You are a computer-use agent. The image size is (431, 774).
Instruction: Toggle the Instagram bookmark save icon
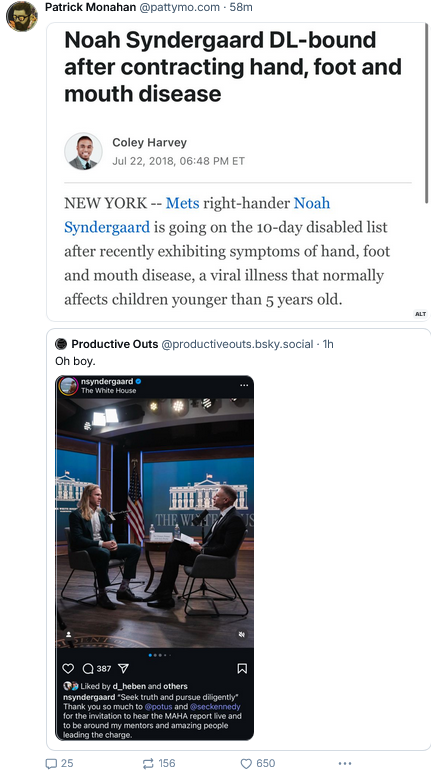pyautogui.click(x=242, y=668)
